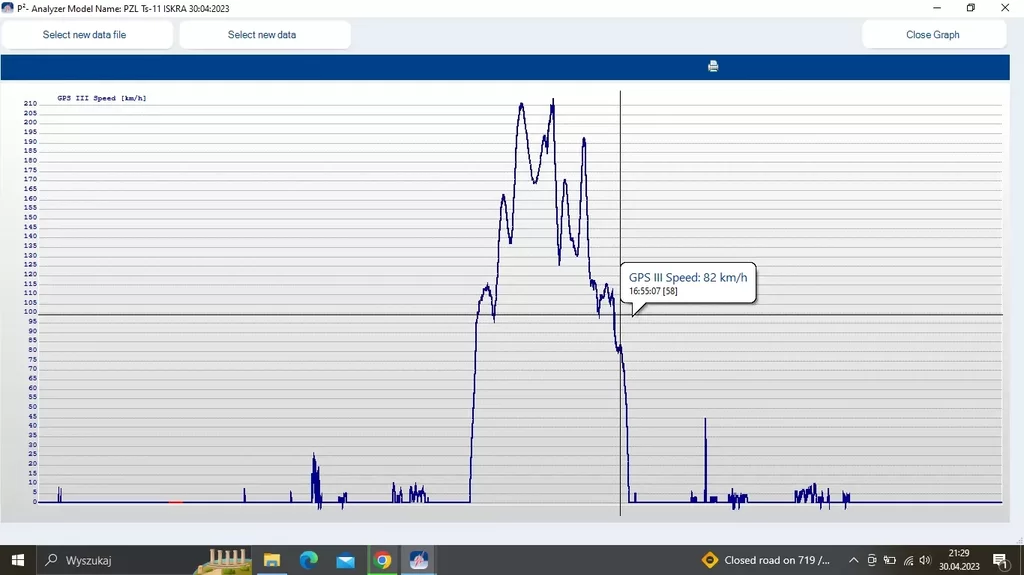Click the taskbar clock showing 21:29
Image resolution: width=1024 pixels, height=575 pixels.
click(959, 560)
